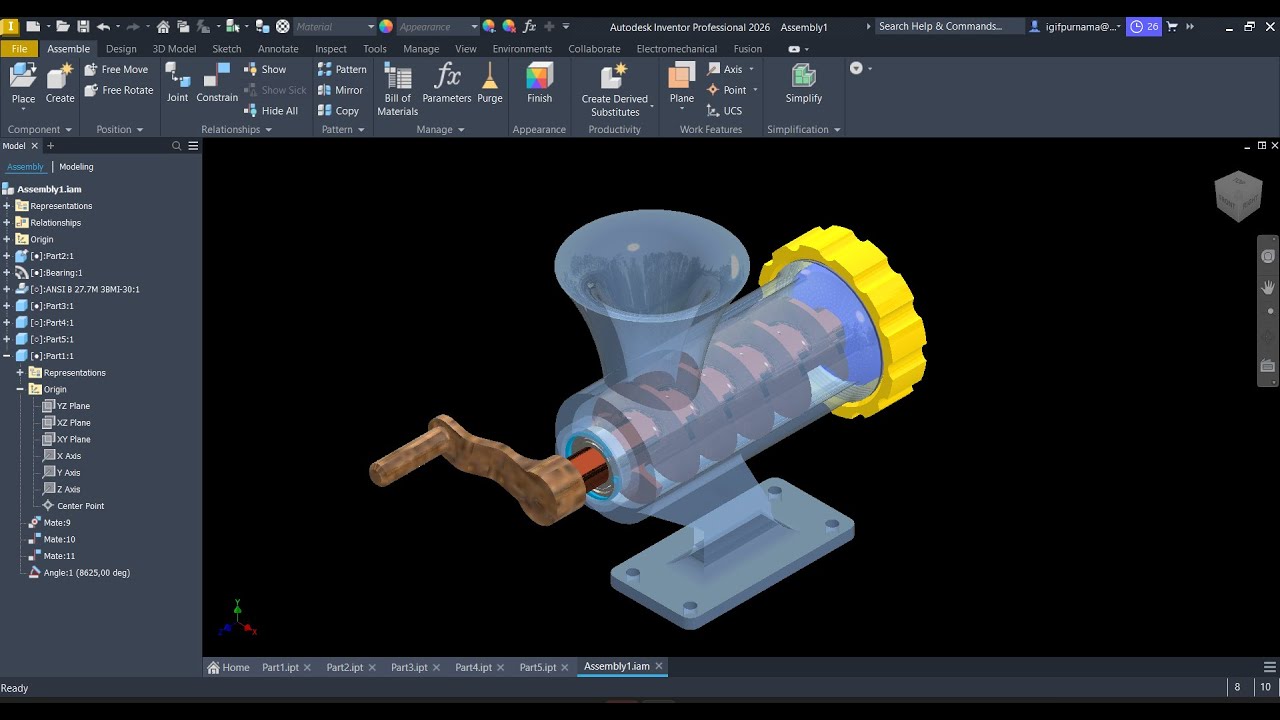This screenshot has width=1280, height=720.
Task: Close the Part5.ipt document tab
Action: pos(564,667)
